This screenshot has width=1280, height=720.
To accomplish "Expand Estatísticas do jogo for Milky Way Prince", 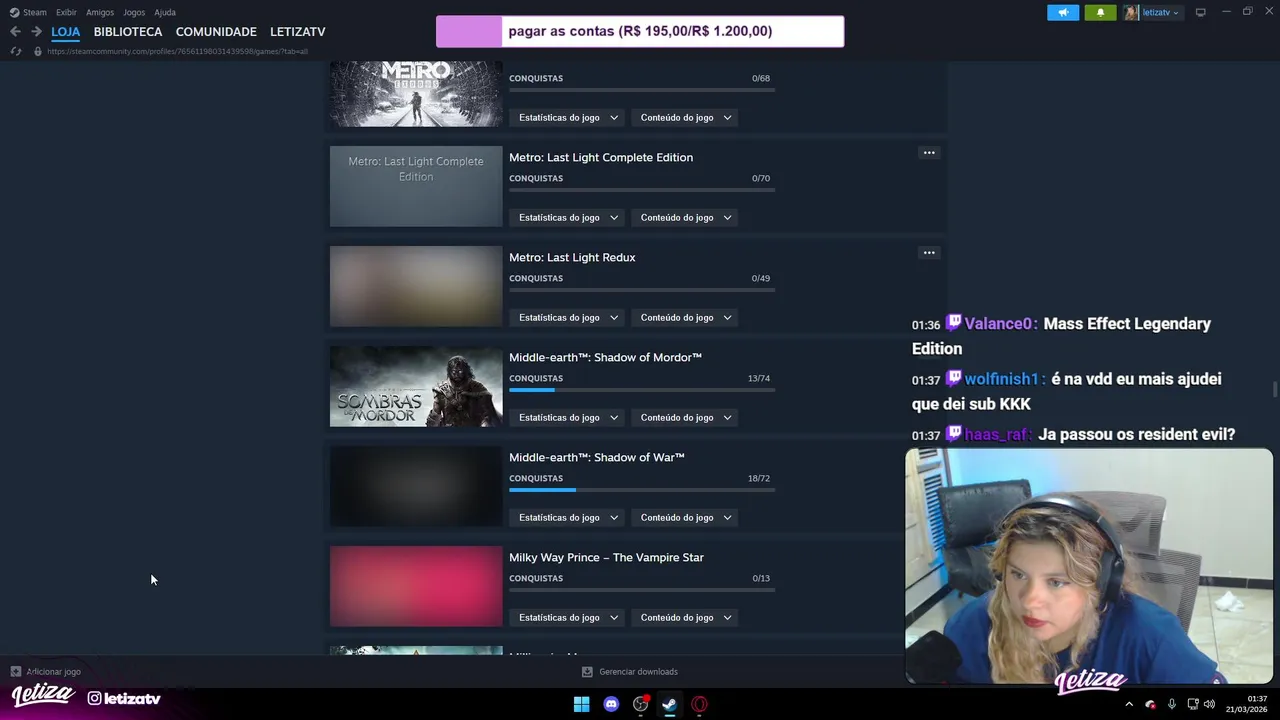I will pos(568,618).
